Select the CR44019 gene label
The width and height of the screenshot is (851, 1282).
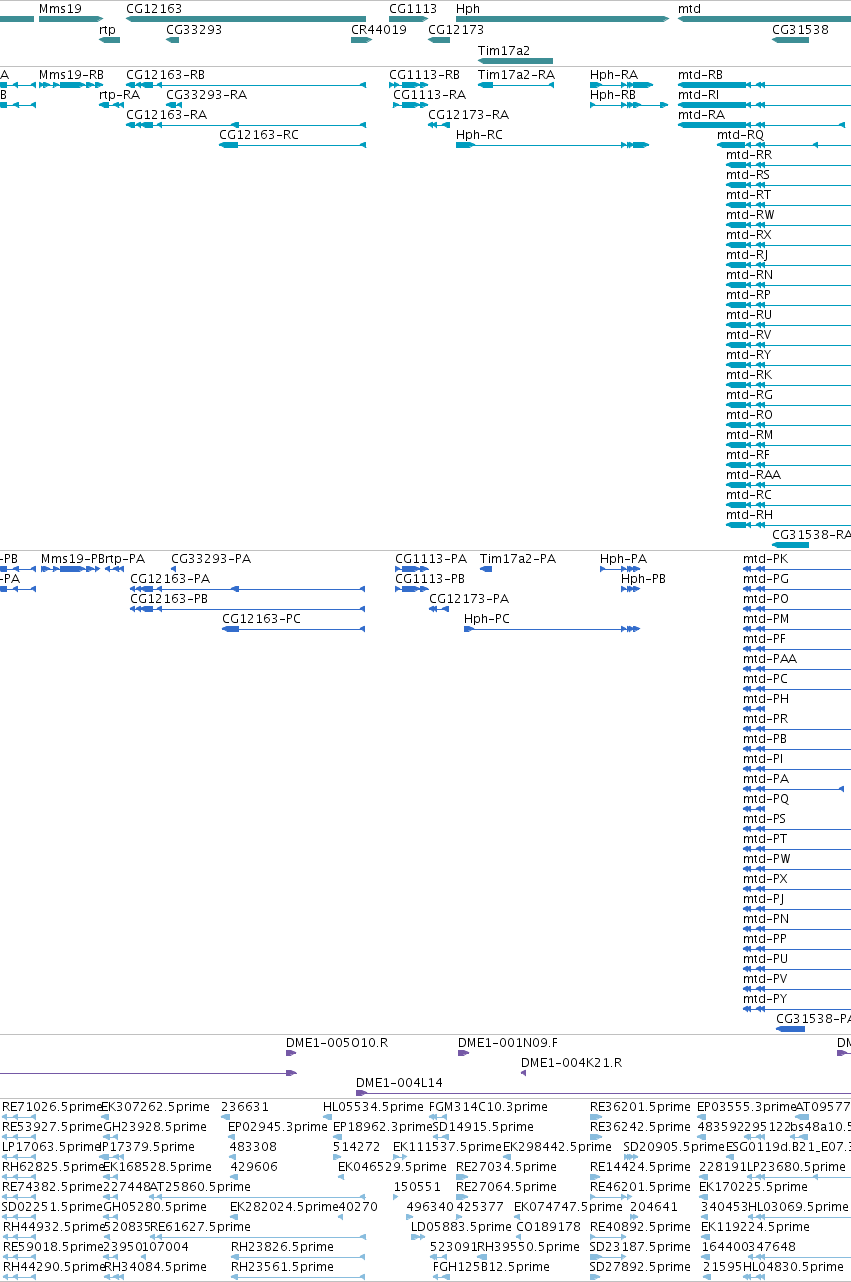coord(379,30)
